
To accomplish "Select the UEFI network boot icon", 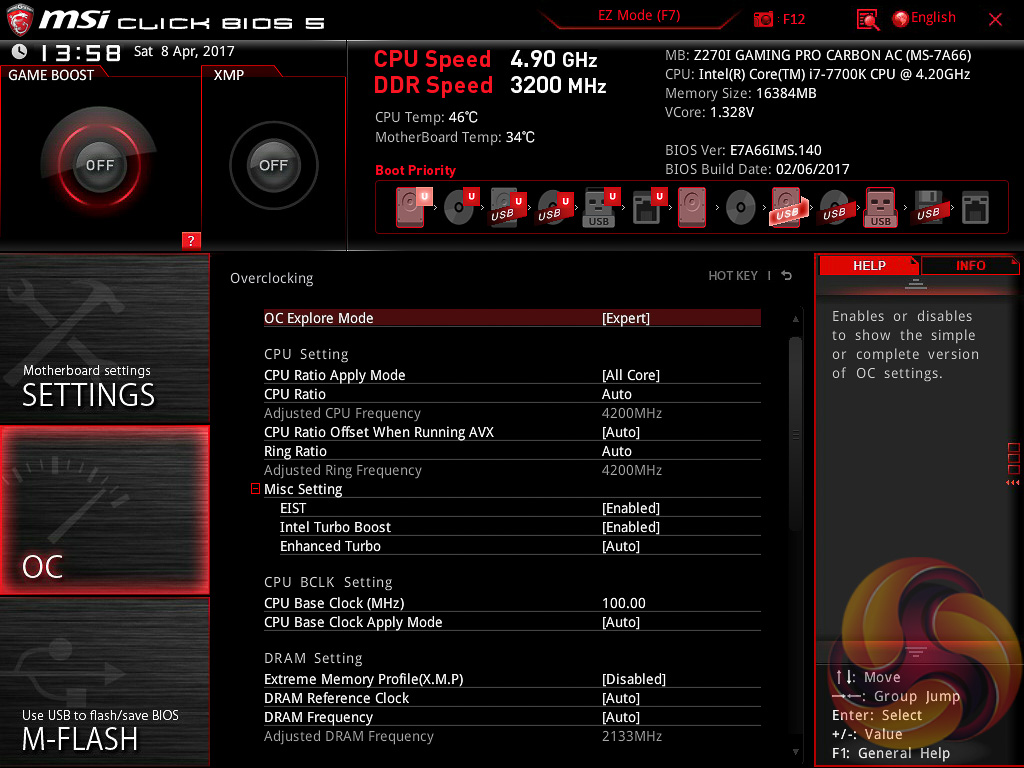I will 649,208.
